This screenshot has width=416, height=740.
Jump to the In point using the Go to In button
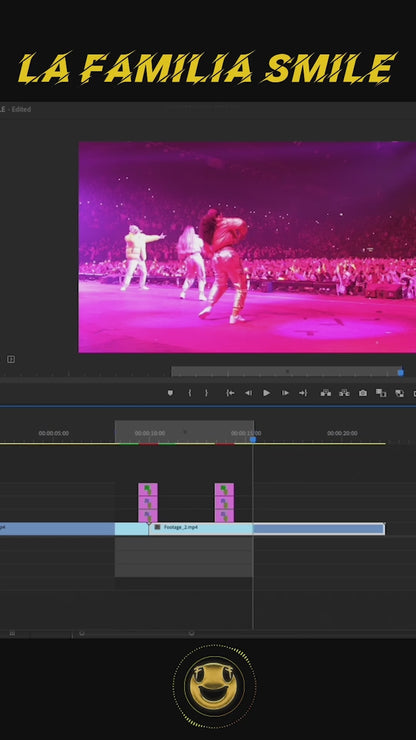230,393
